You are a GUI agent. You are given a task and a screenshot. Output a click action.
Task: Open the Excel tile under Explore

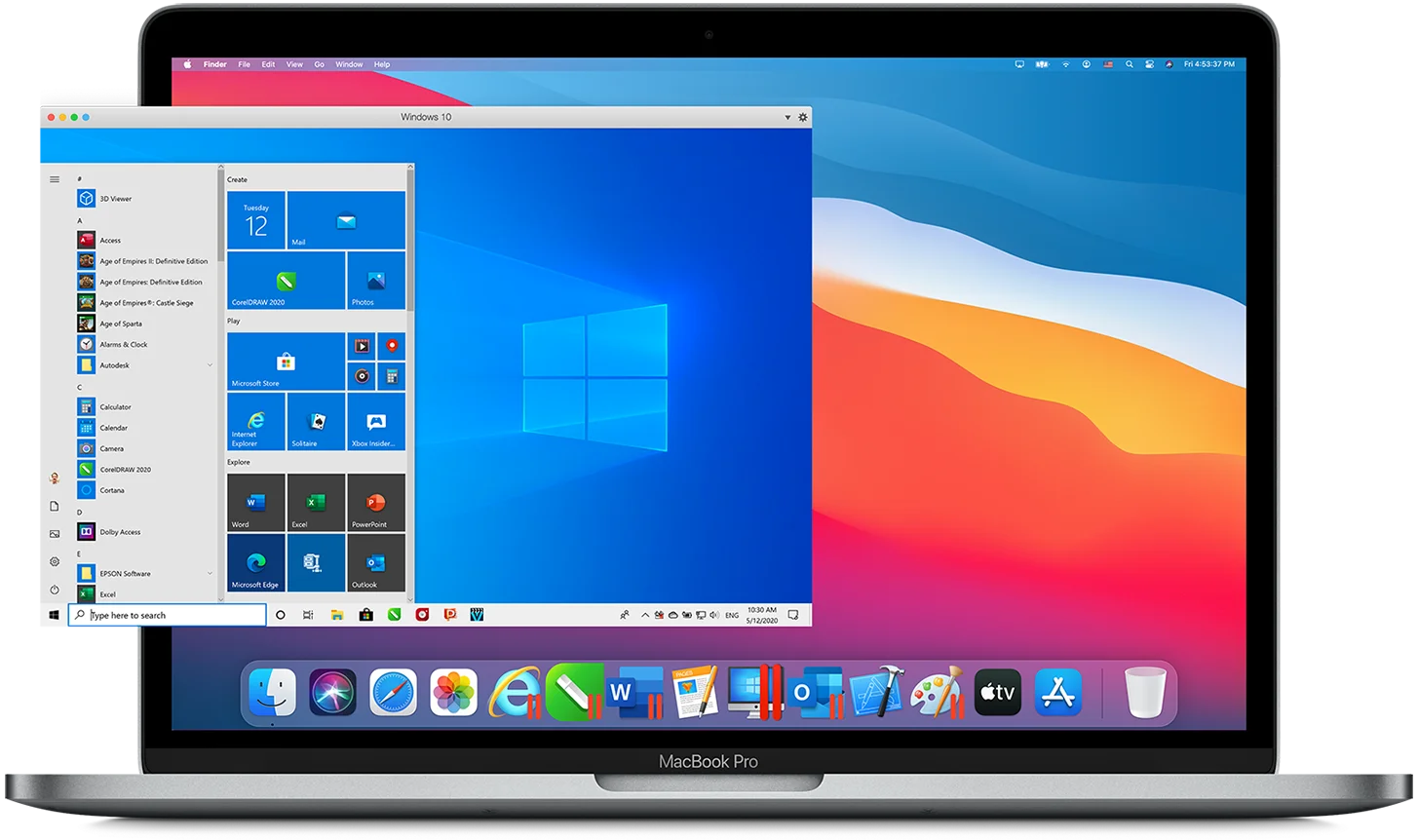[317, 503]
